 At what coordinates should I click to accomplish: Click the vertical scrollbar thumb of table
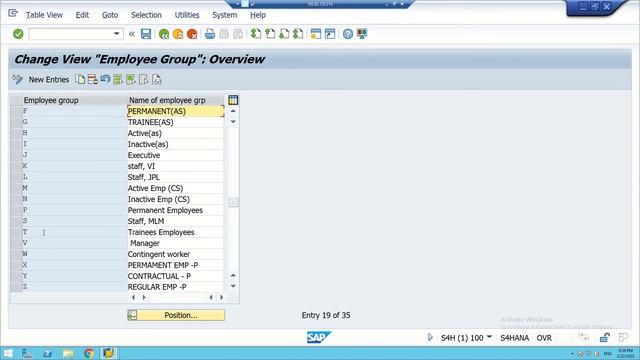[233, 202]
